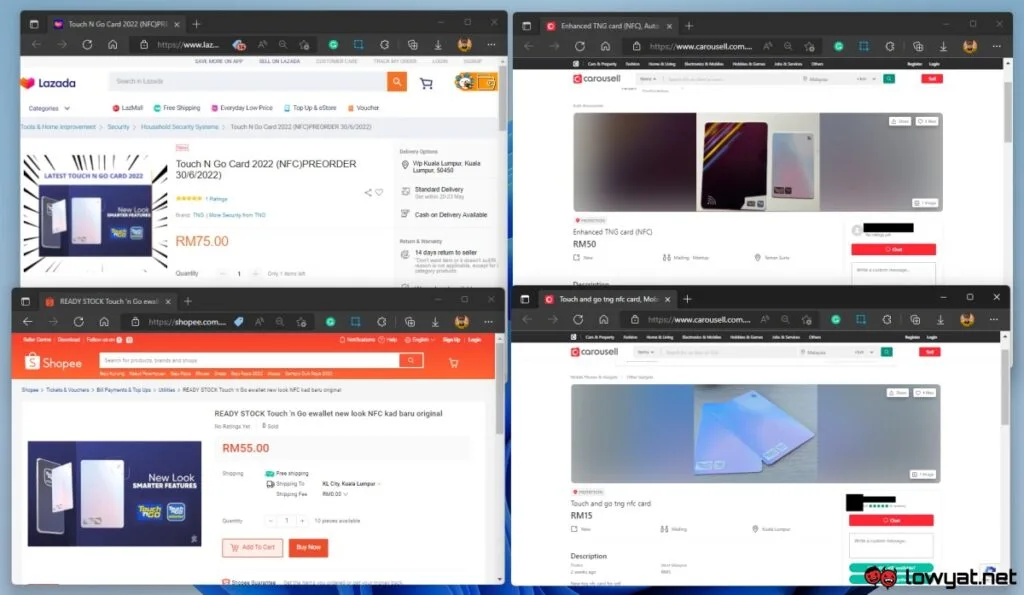Click the Shopee cart icon

pos(453,362)
